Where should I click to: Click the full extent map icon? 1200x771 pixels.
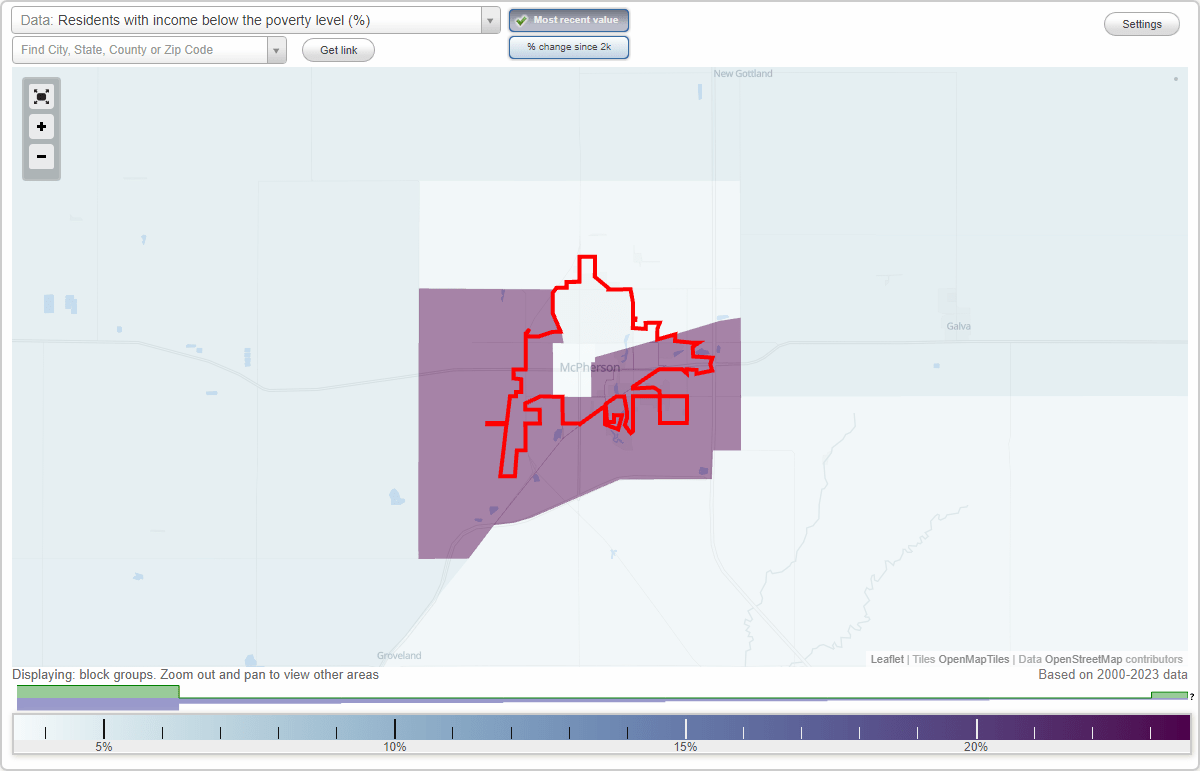41,96
